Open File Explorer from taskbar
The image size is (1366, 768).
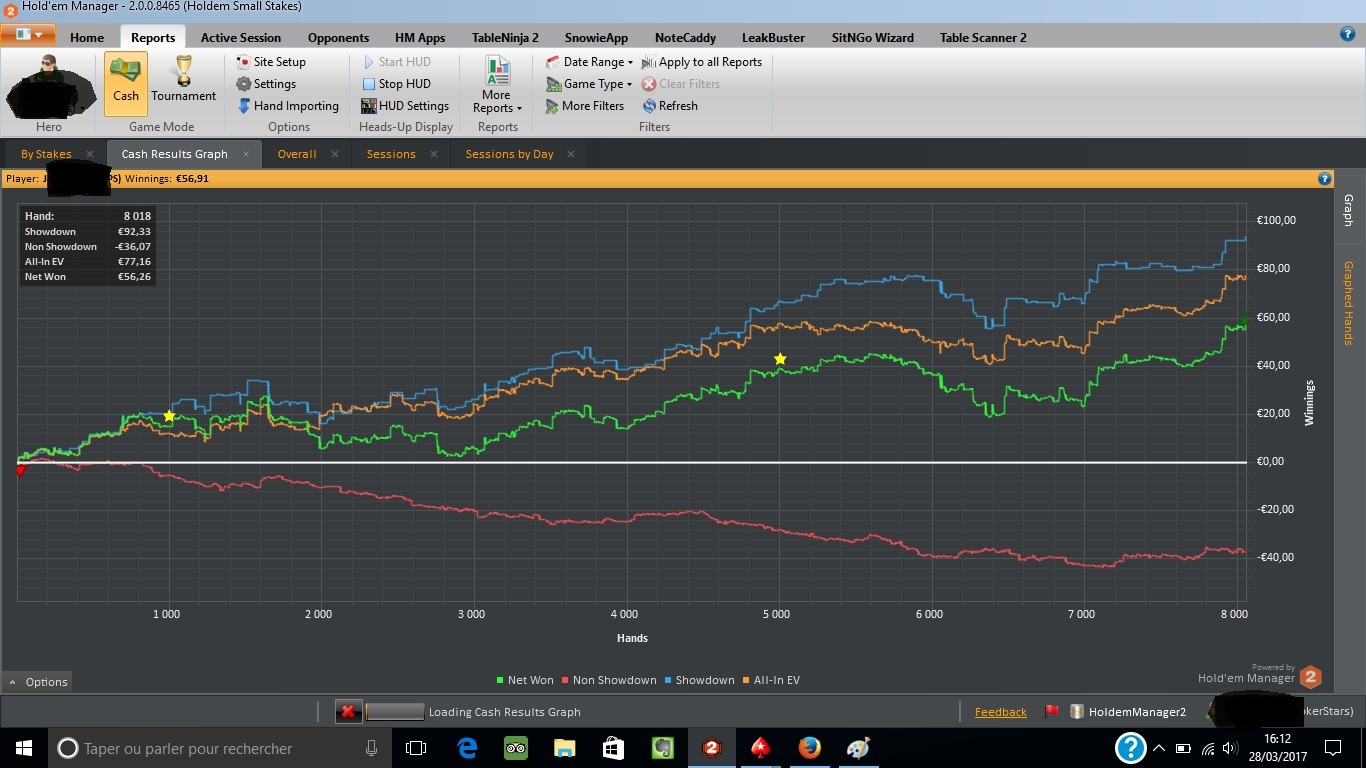[565, 748]
